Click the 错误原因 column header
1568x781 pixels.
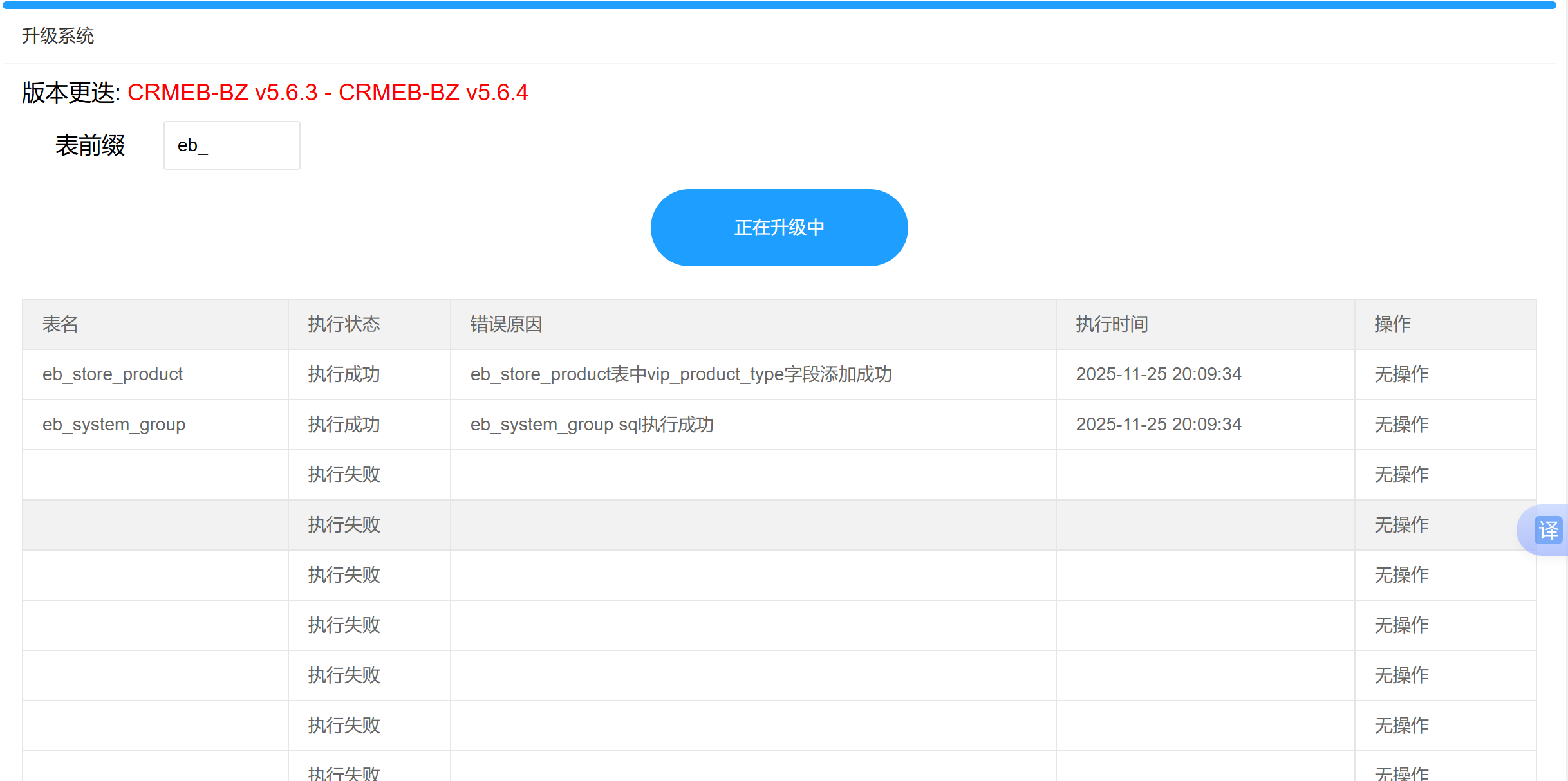[506, 324]
